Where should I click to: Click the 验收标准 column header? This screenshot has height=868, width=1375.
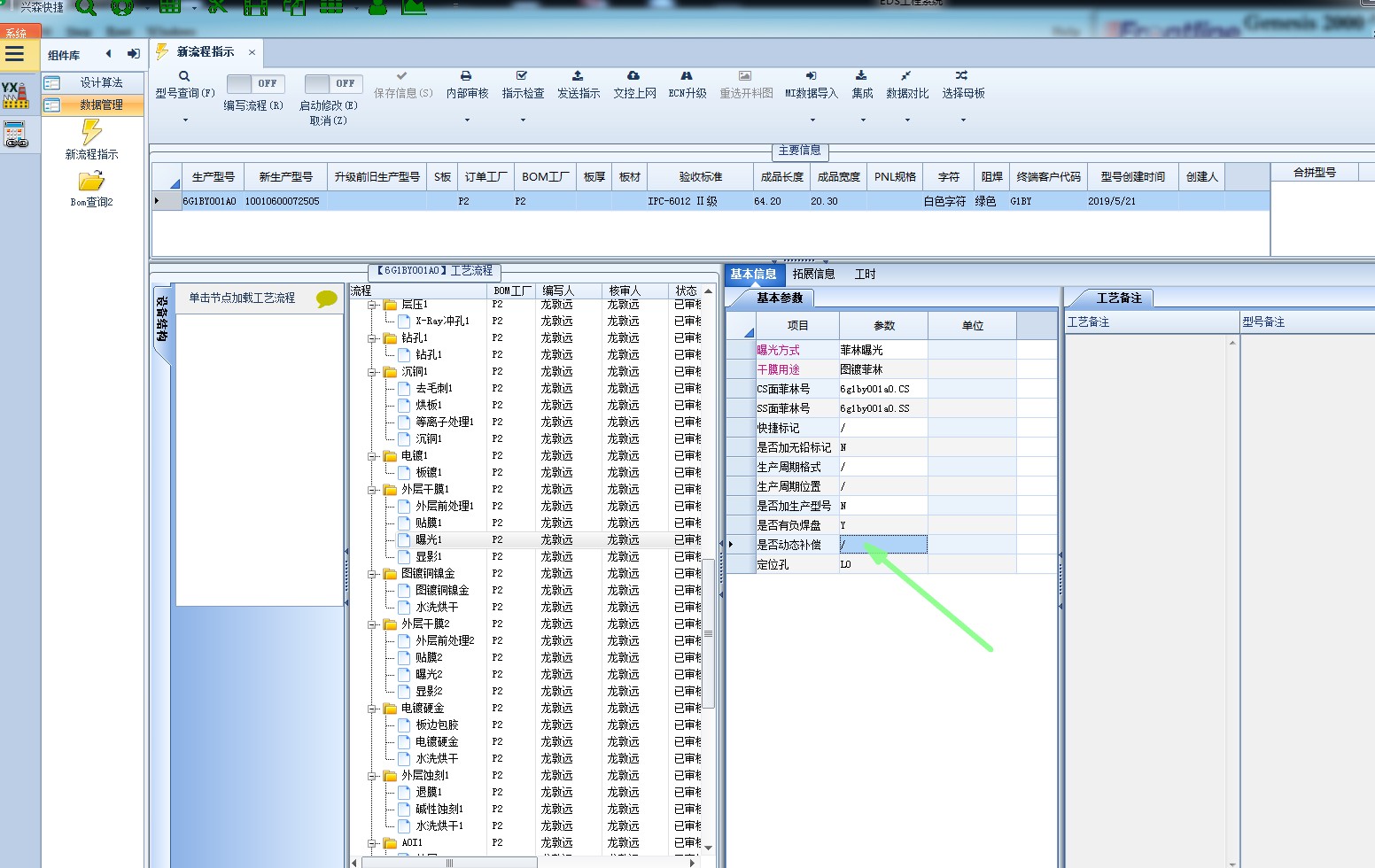[701, 177]
